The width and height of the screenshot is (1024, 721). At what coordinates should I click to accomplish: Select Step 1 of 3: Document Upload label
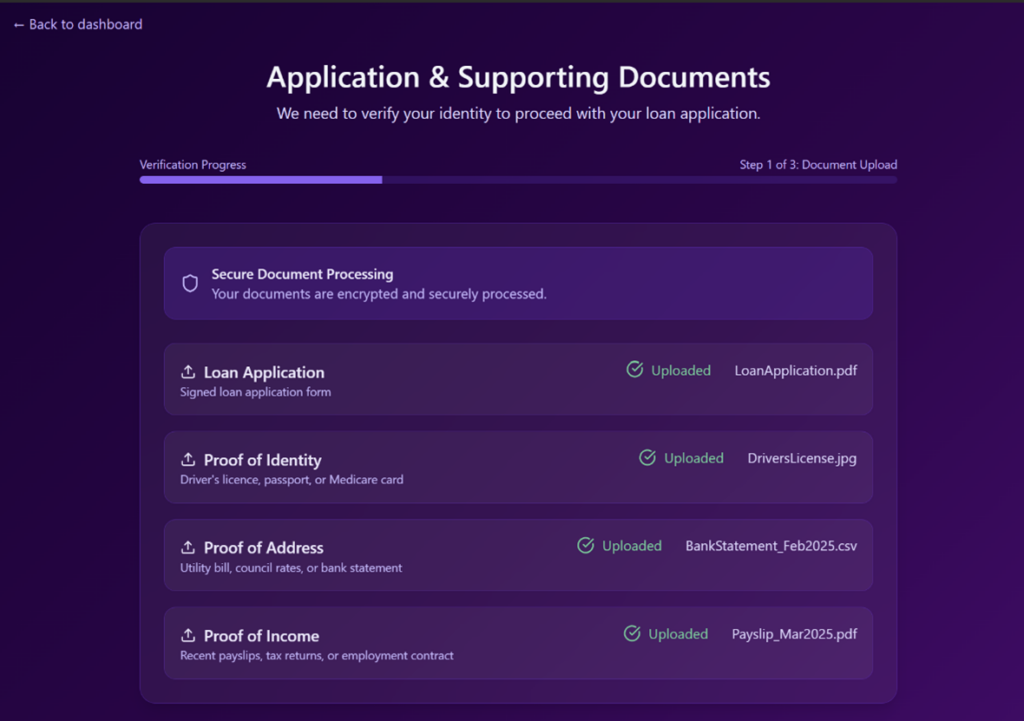818,164
